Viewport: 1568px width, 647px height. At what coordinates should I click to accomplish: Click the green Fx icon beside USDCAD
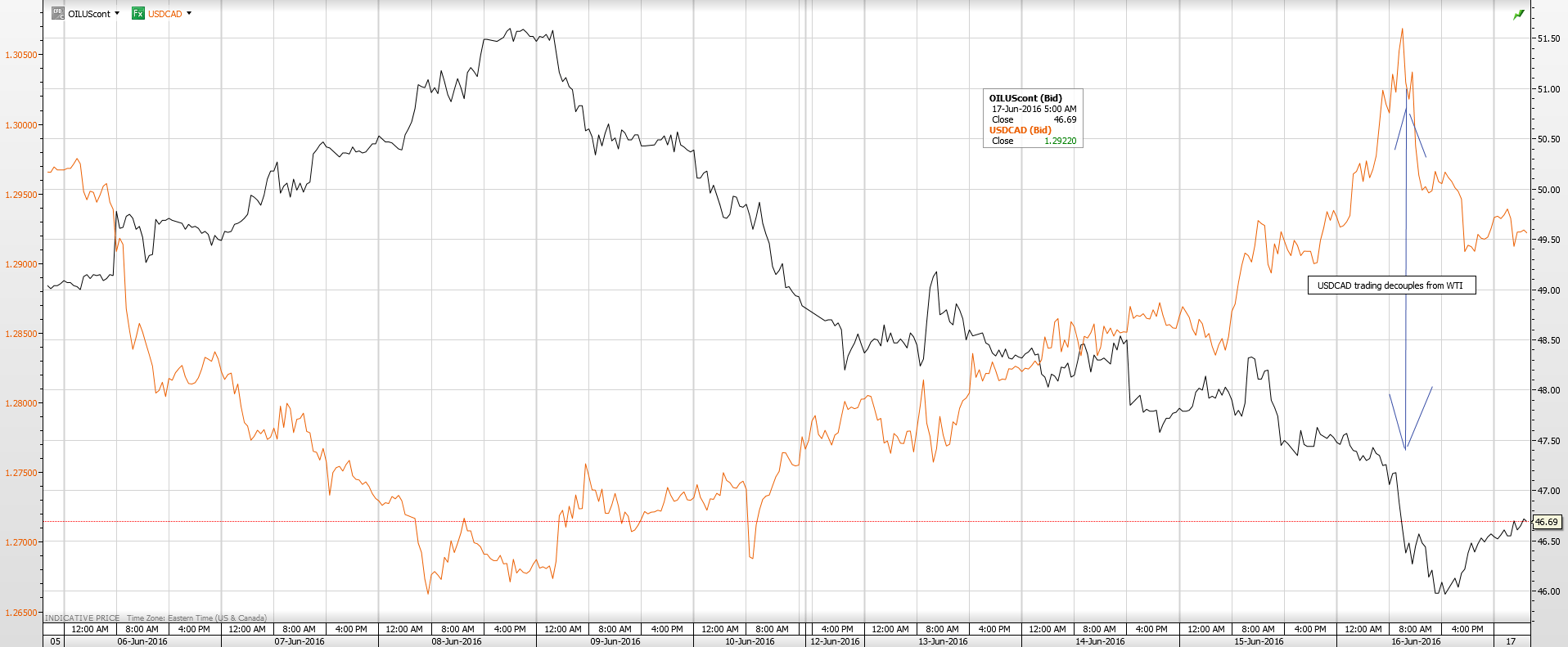(x=138, y=13)
